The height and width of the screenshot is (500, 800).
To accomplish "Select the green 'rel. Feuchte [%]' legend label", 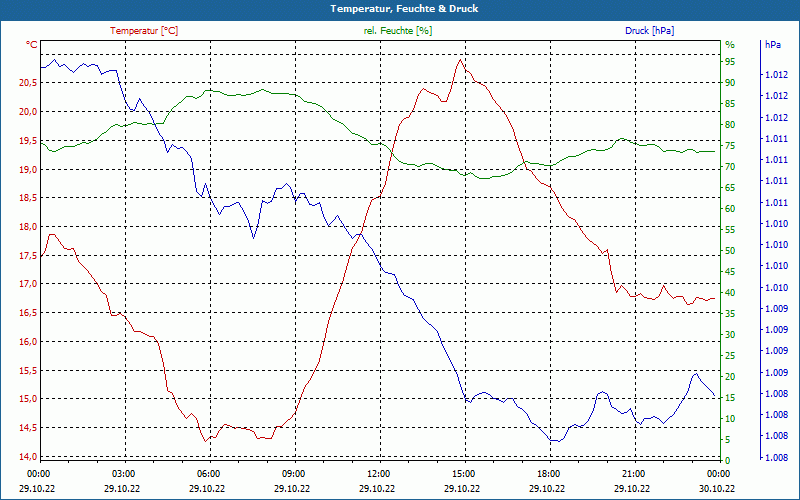I will [x=398, y=31].
